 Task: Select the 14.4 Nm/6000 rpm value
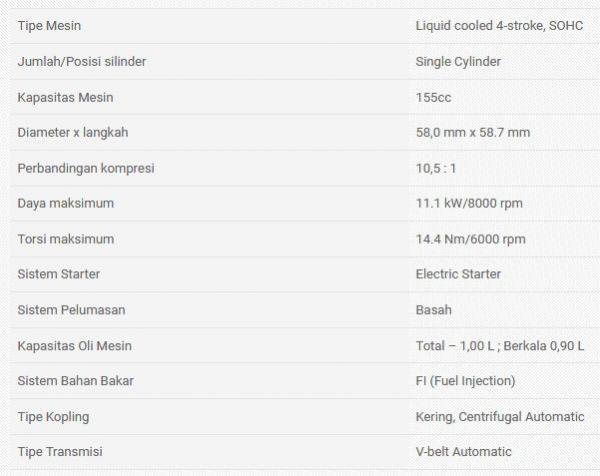[470, 239]
